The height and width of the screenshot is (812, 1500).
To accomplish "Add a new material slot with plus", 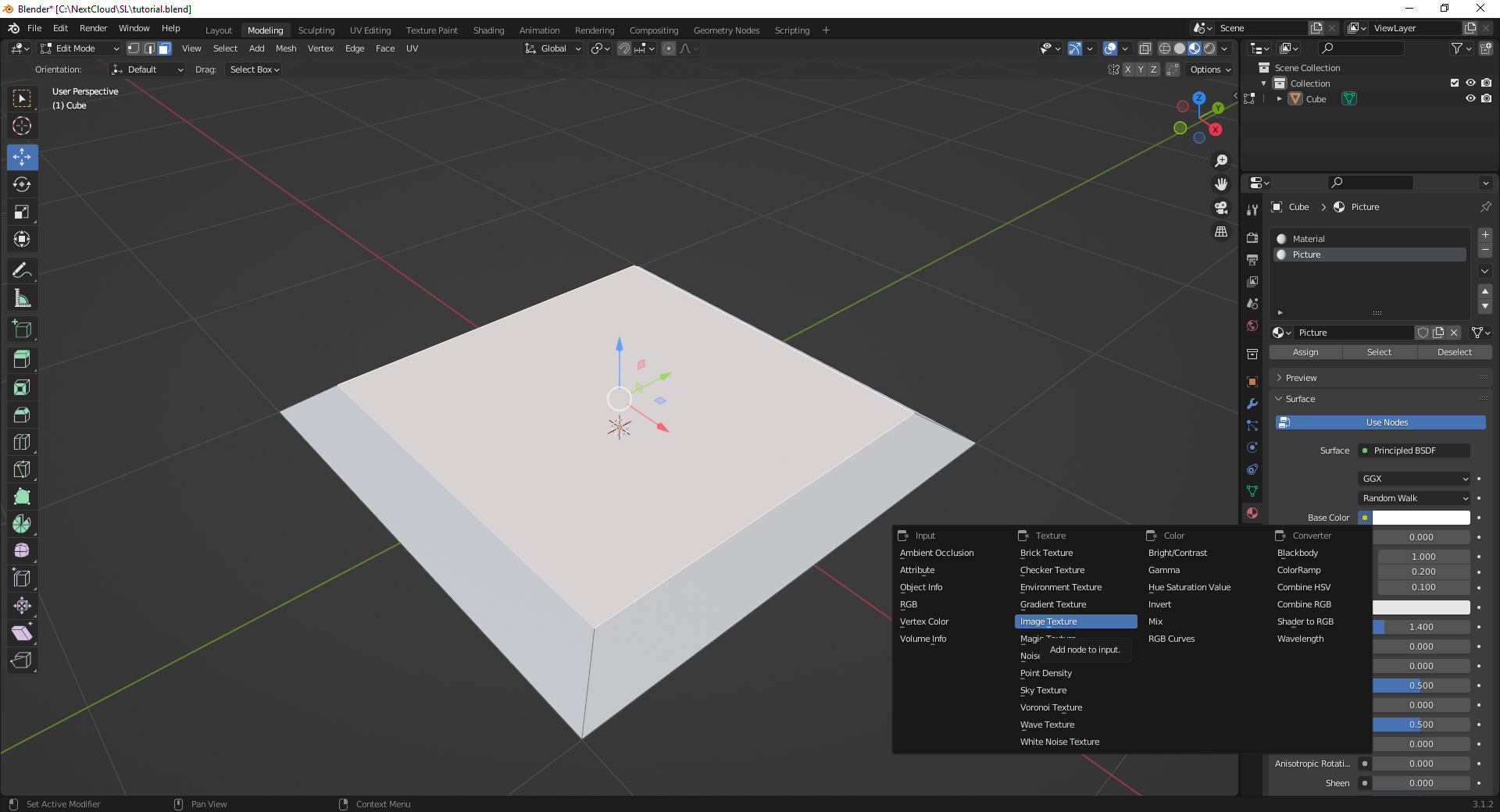I will 1485,235.
